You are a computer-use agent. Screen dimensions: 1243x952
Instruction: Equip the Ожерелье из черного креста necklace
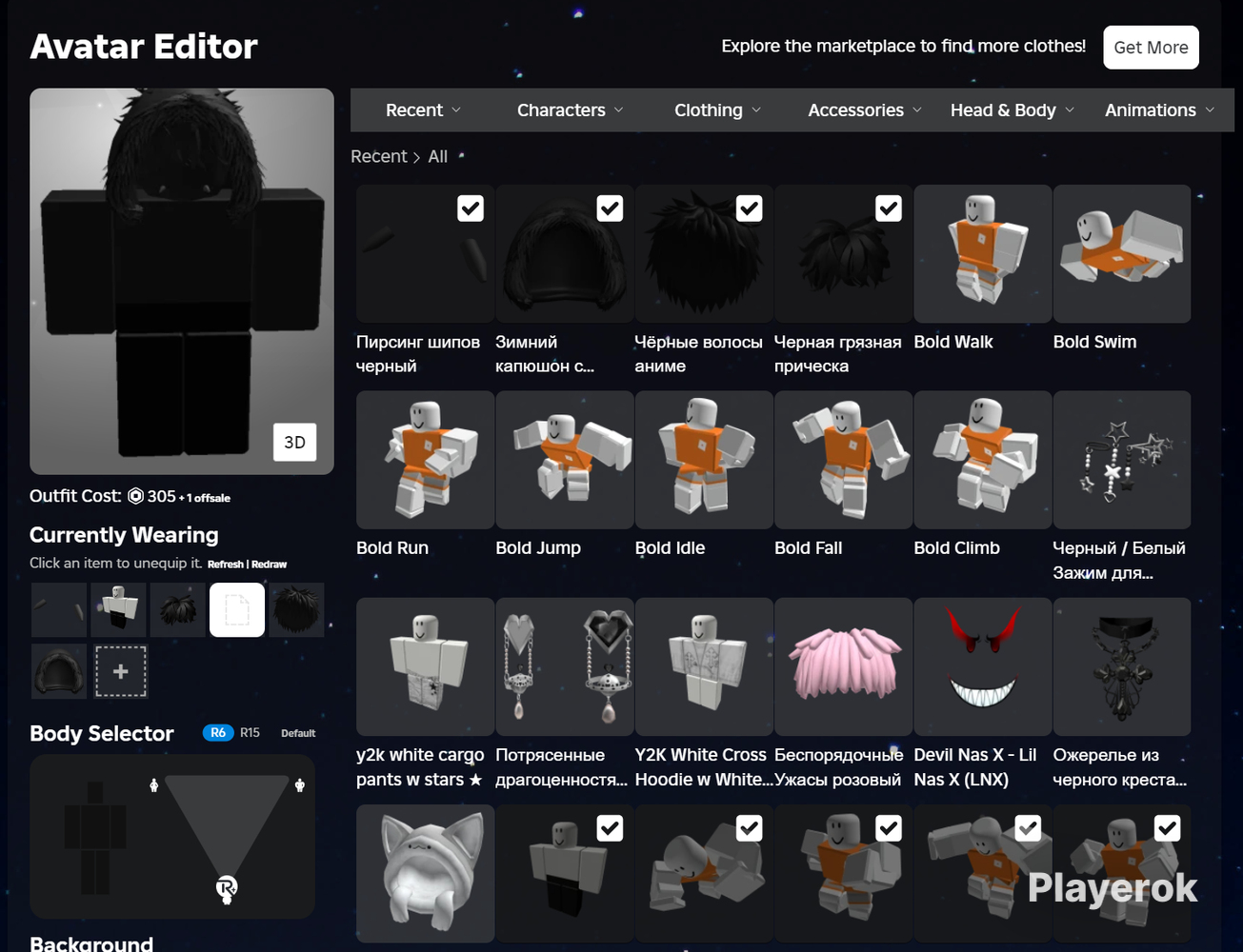click(1122, 666)
